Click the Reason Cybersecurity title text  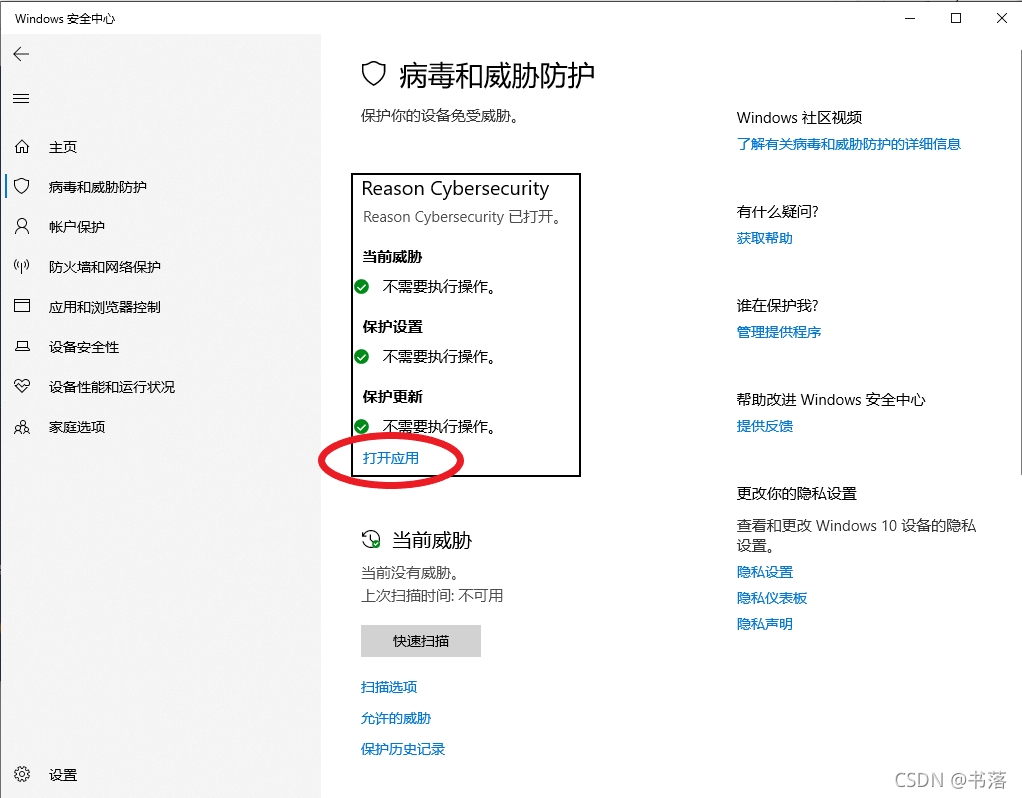click(x=455, y=189)
